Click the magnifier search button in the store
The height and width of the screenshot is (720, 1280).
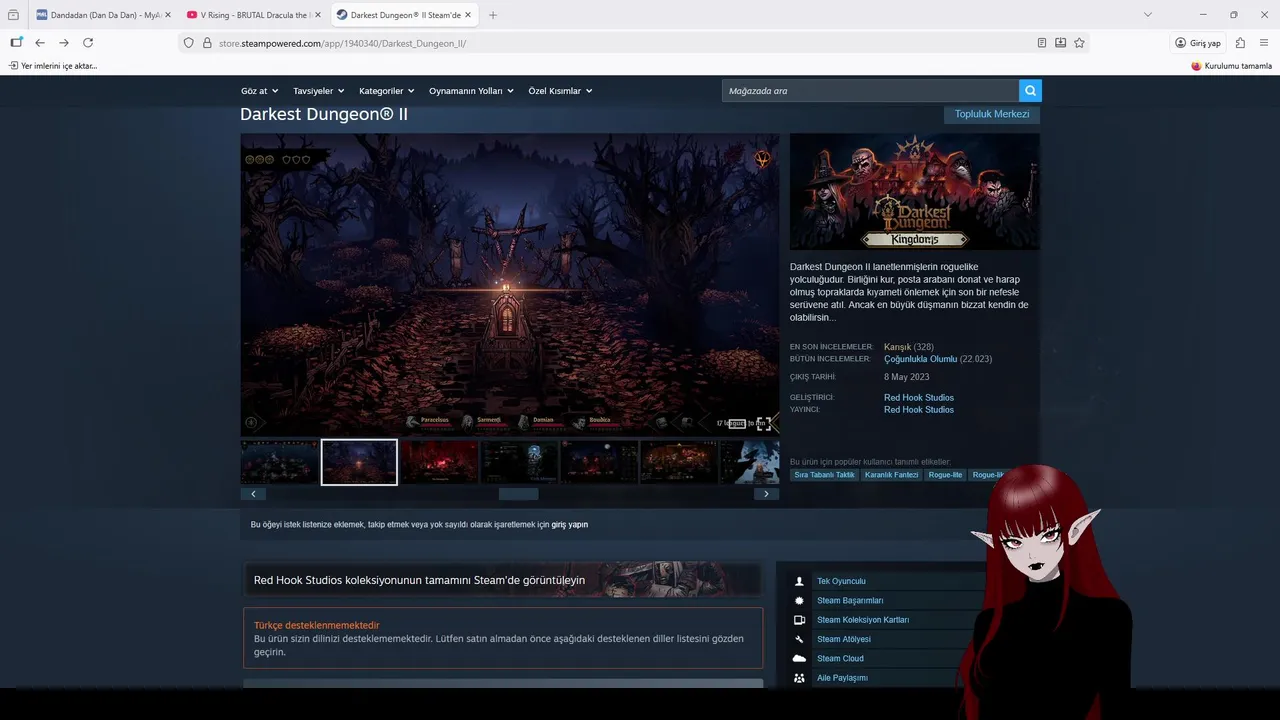[1030, 91]
